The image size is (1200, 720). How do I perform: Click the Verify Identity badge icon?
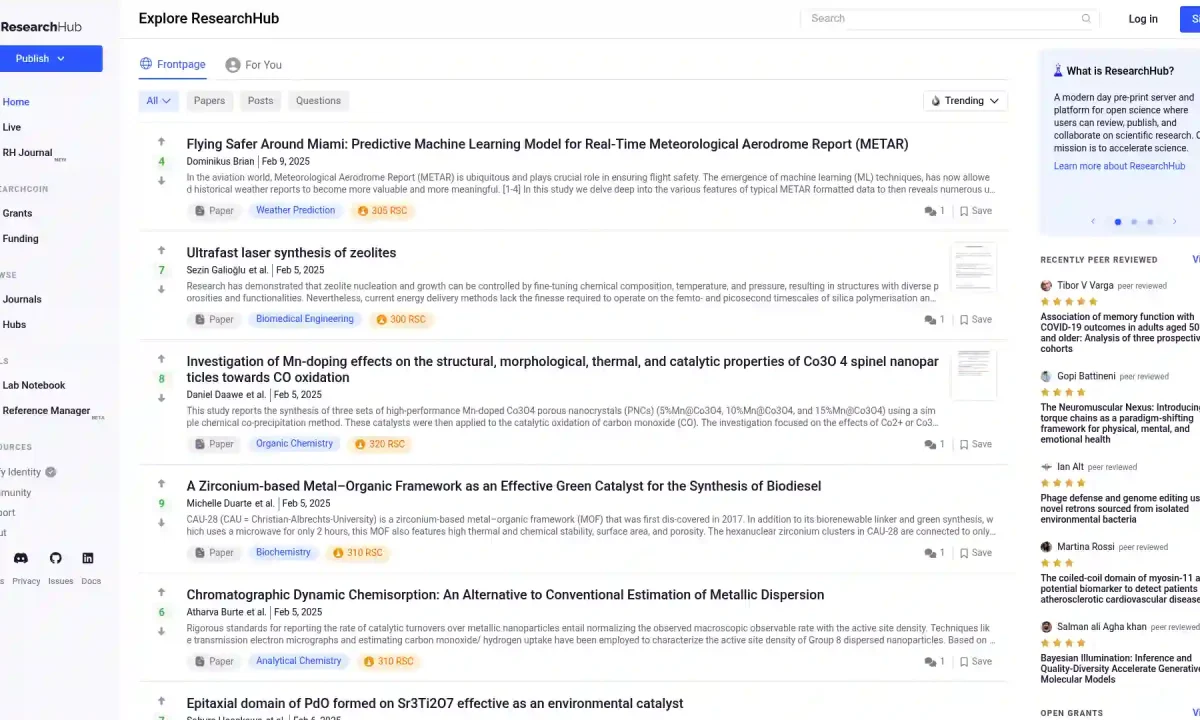[x=50, y=471]
